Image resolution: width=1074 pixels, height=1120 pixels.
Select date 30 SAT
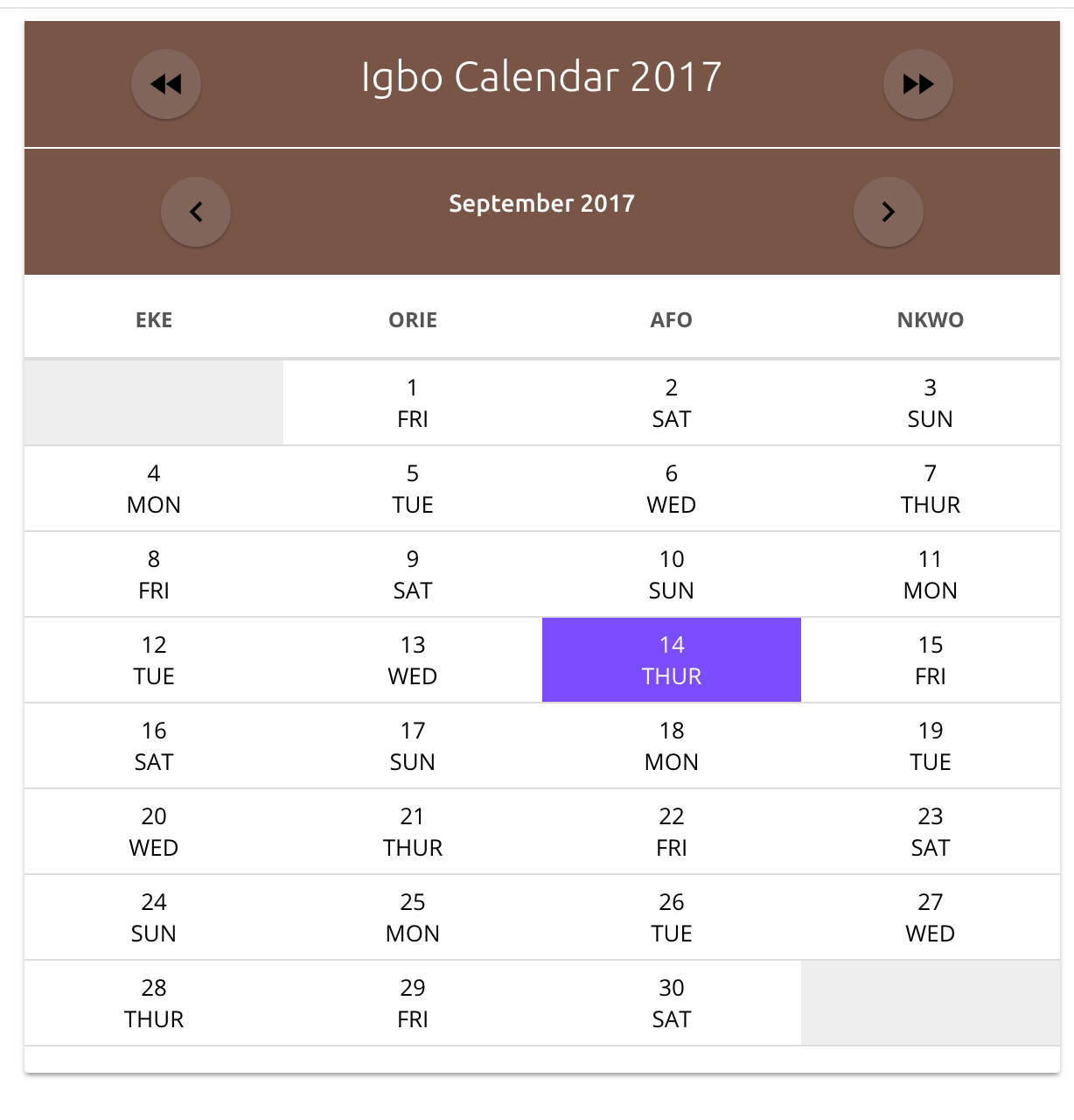[x=672, y=1004]
